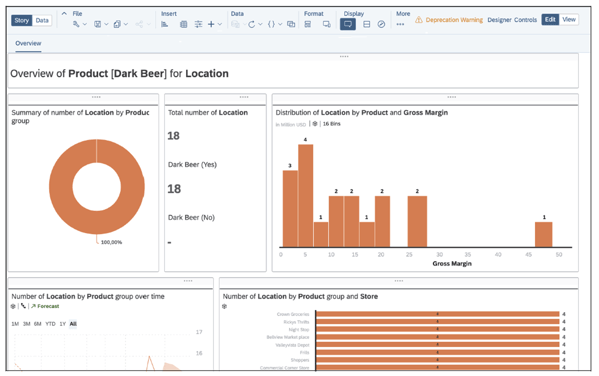Viewport: 599px width, 376px height.
Task: Insert an input control
Action: (x=198, y=24)
